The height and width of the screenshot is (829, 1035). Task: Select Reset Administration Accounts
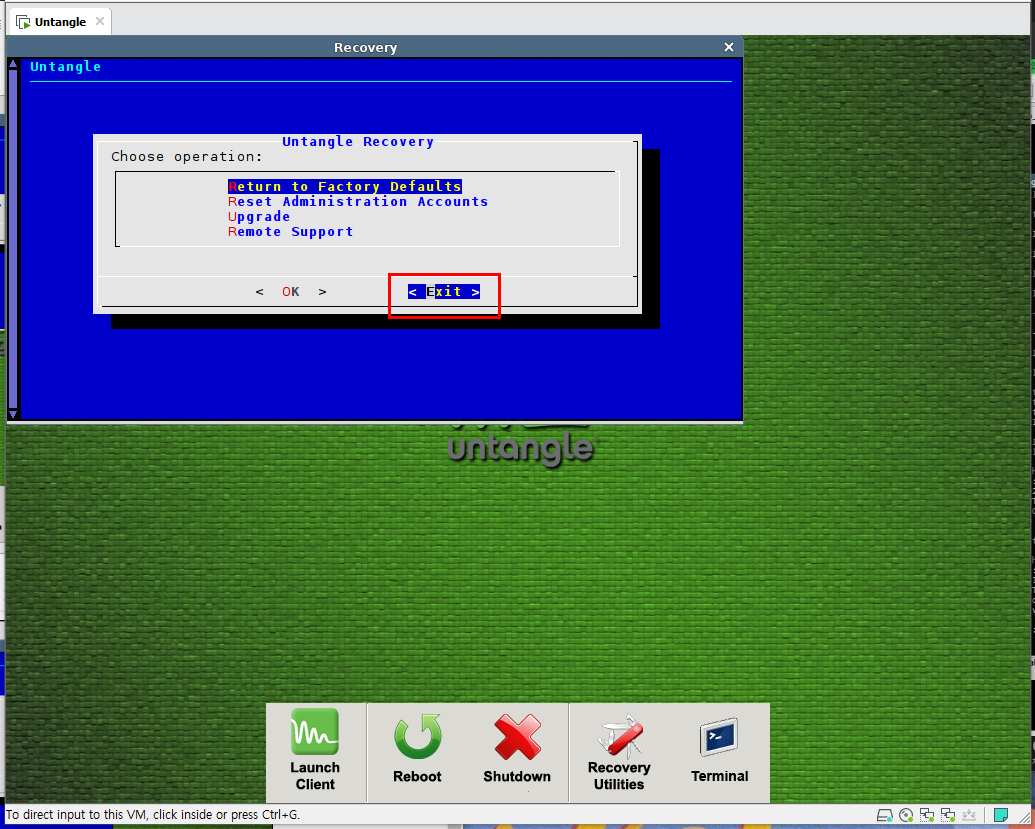358,201
